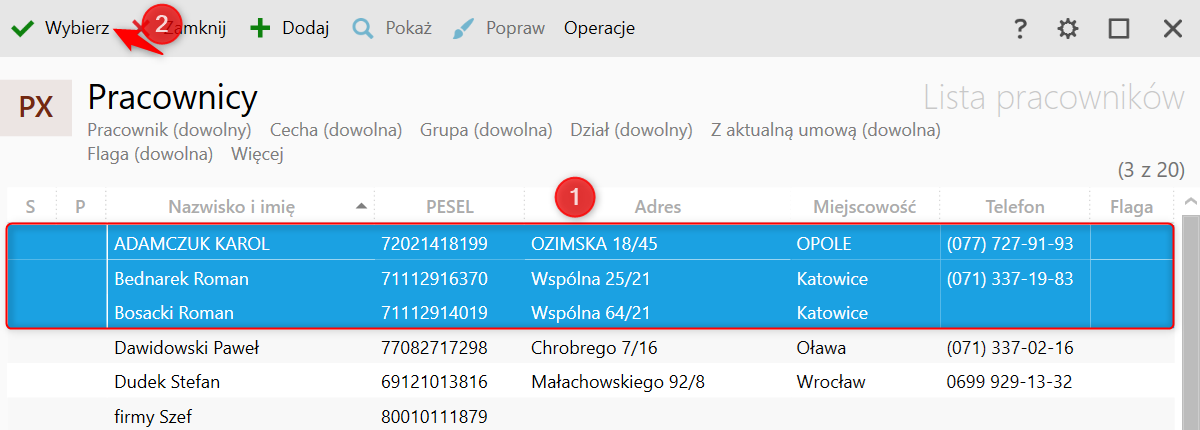Screen dimensions: 1200x430
Task: Expand additional filters with Więcej
Action: coord(257,154)
